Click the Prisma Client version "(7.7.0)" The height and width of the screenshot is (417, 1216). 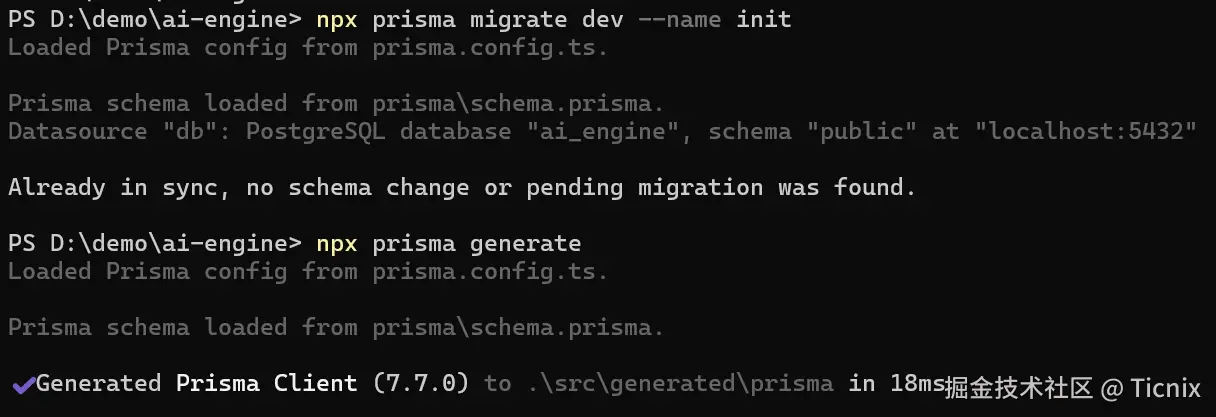[x=419, y=383]
